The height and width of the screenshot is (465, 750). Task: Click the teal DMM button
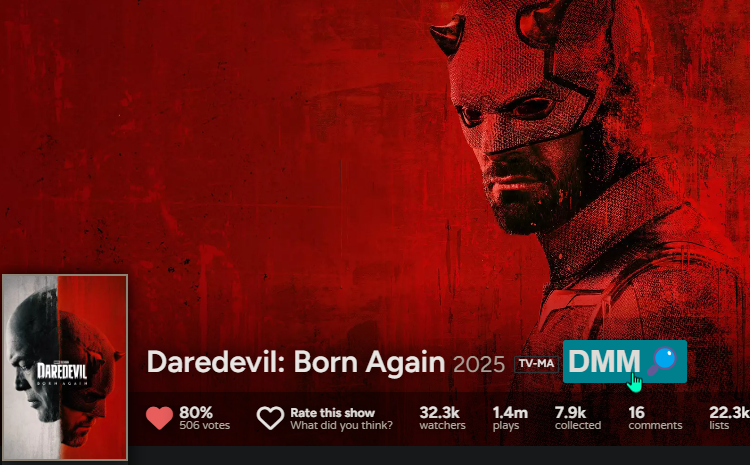625,362
